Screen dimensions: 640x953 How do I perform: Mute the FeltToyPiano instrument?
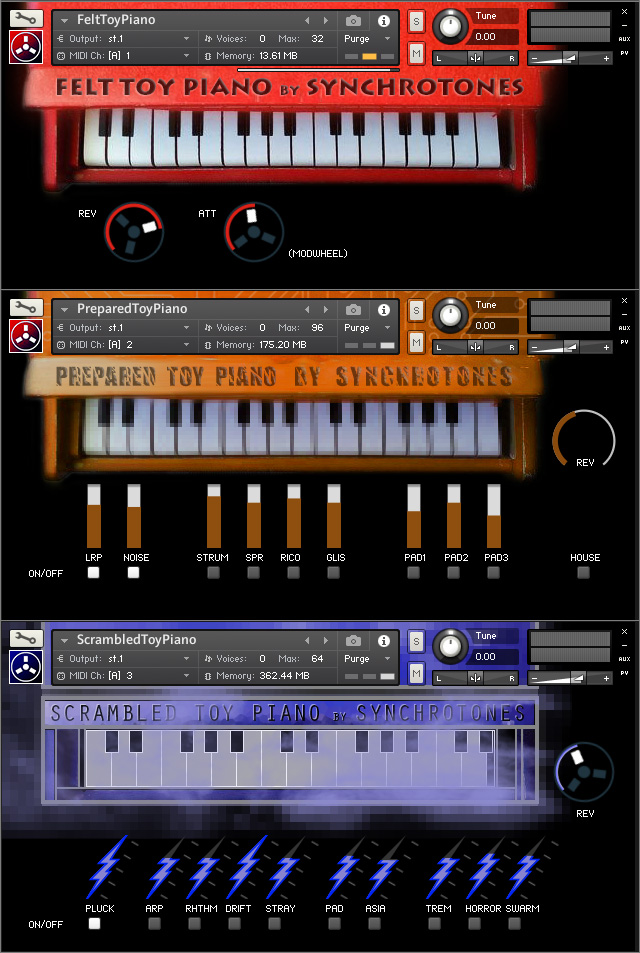(416, 53)
